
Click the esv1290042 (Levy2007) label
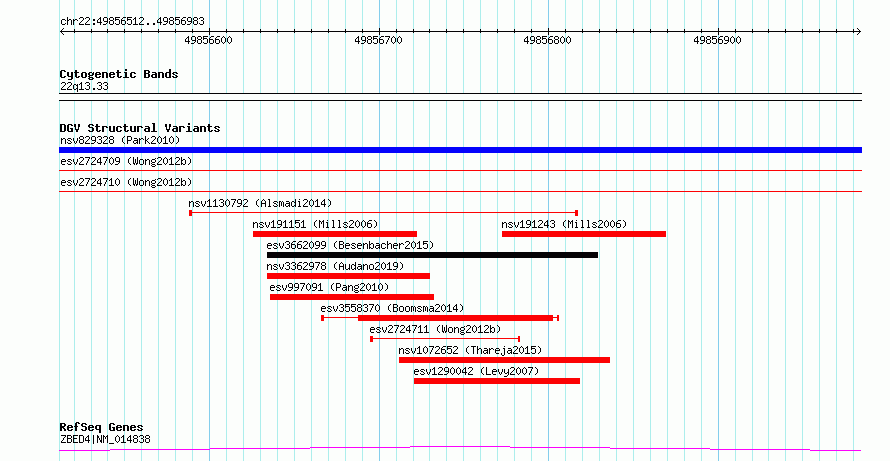[476, 371]
